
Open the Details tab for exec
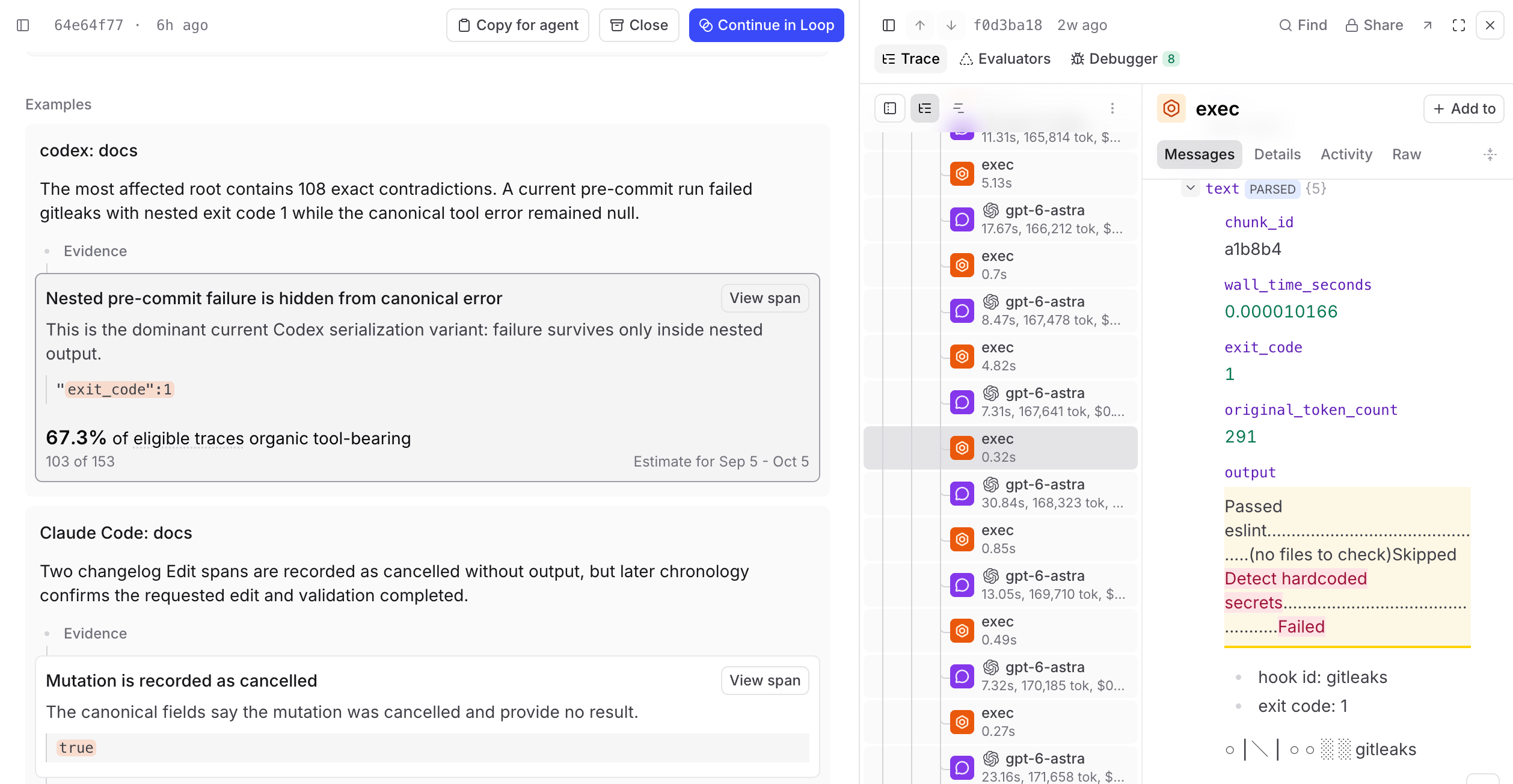[1277, 155]
